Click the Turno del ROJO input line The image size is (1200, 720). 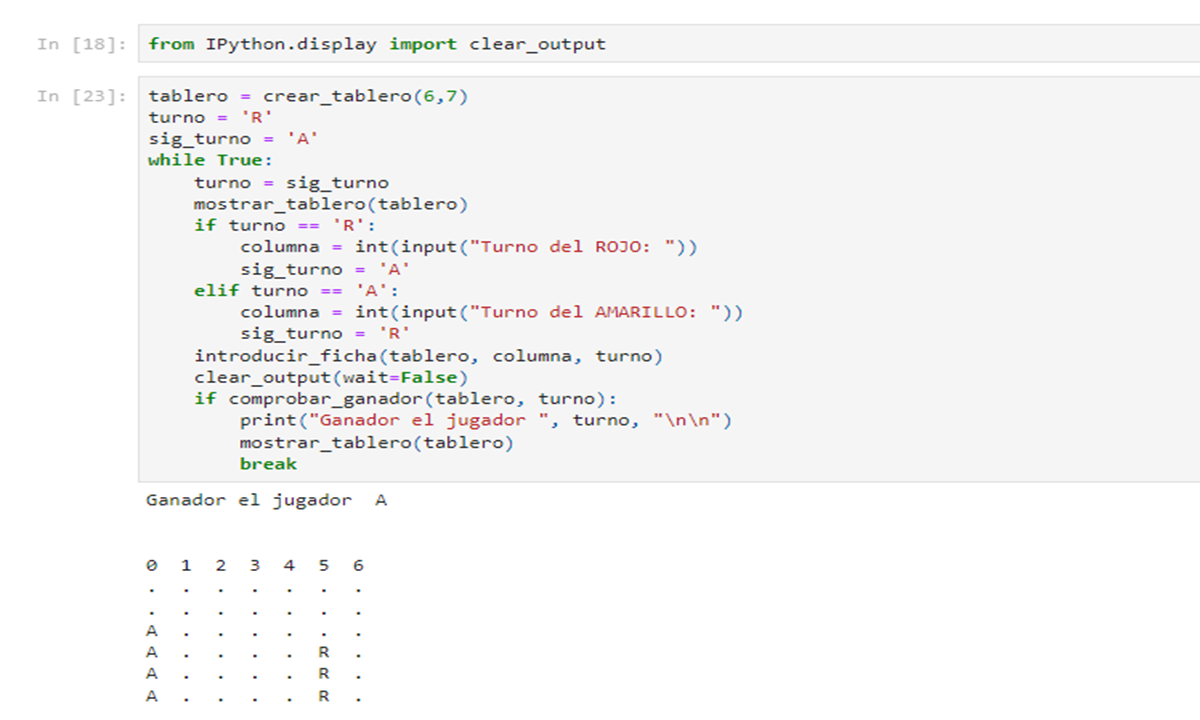(x=468, y=247)
